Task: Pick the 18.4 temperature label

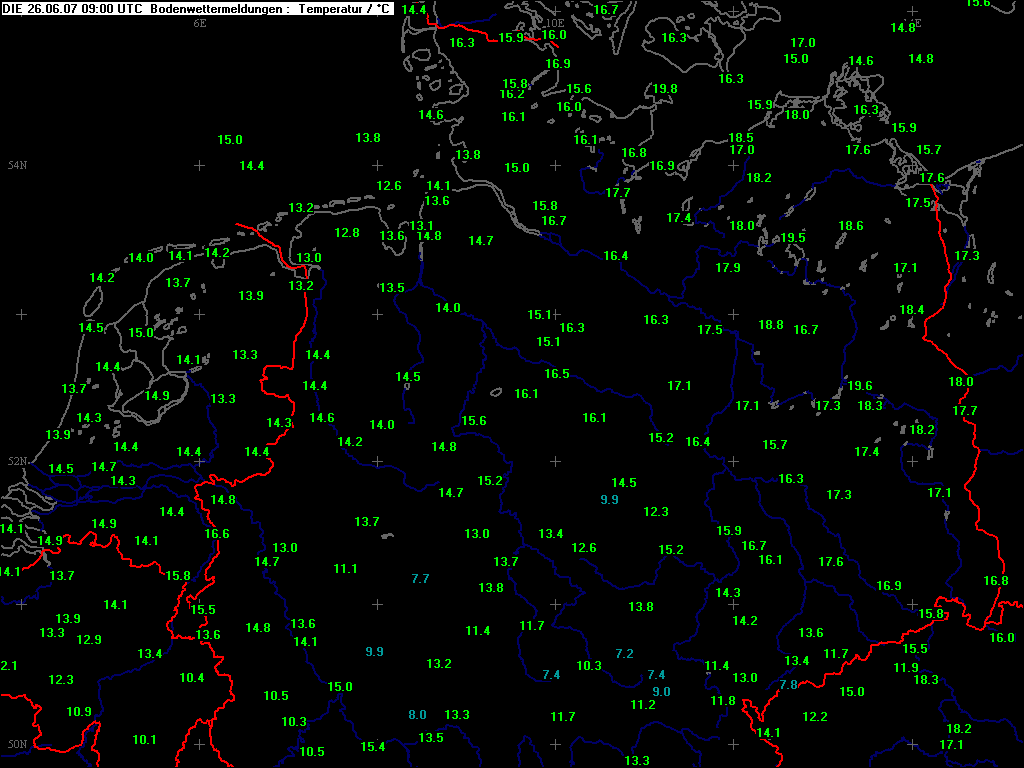Action: (912, 310)
